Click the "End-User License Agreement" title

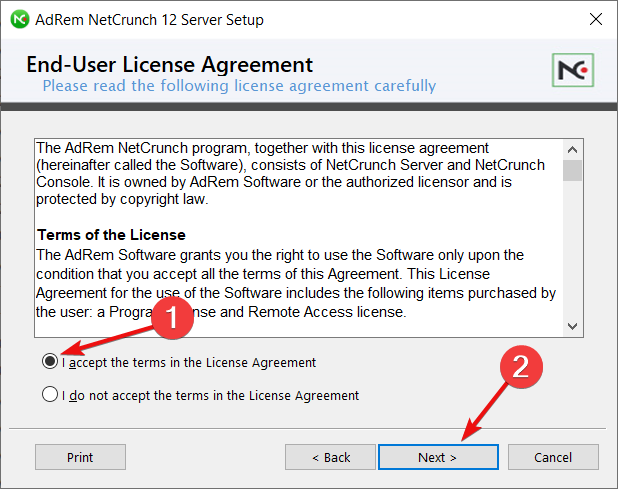click(169, 64)
